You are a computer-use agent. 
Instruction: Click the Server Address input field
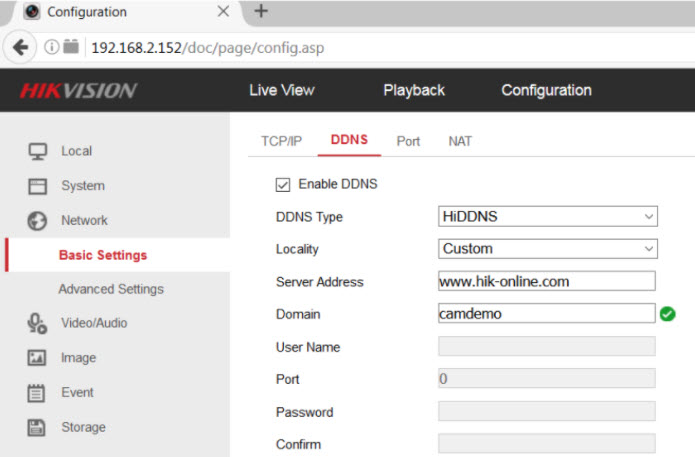[547, 281]
